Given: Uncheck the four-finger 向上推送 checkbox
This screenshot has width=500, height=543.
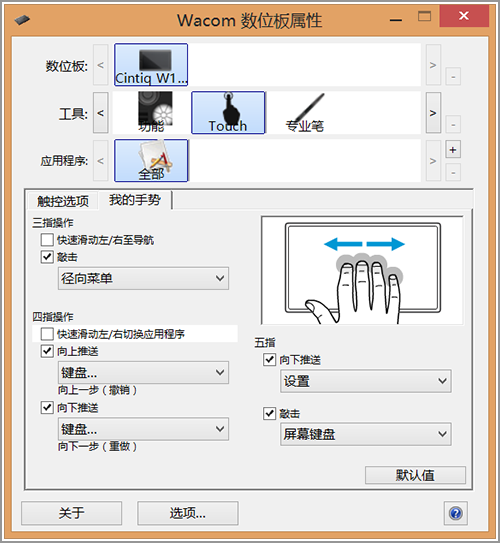Looking at the screenshot, I should point(47,351).
